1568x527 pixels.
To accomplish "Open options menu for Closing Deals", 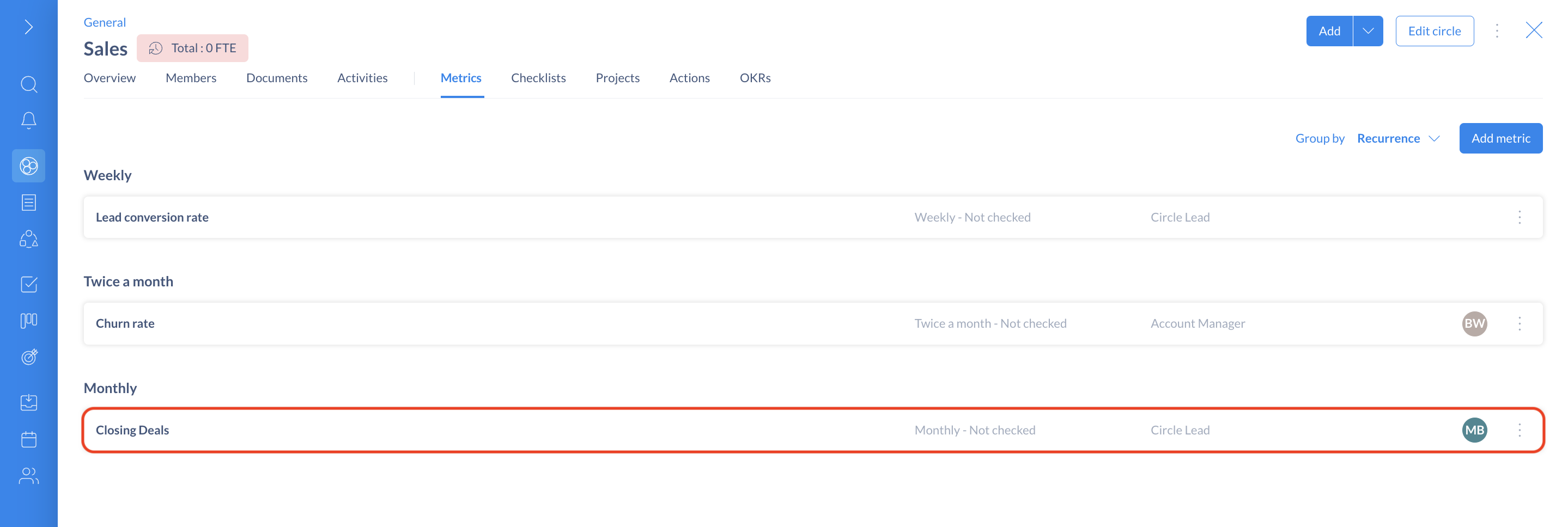I will [1520, 430].
